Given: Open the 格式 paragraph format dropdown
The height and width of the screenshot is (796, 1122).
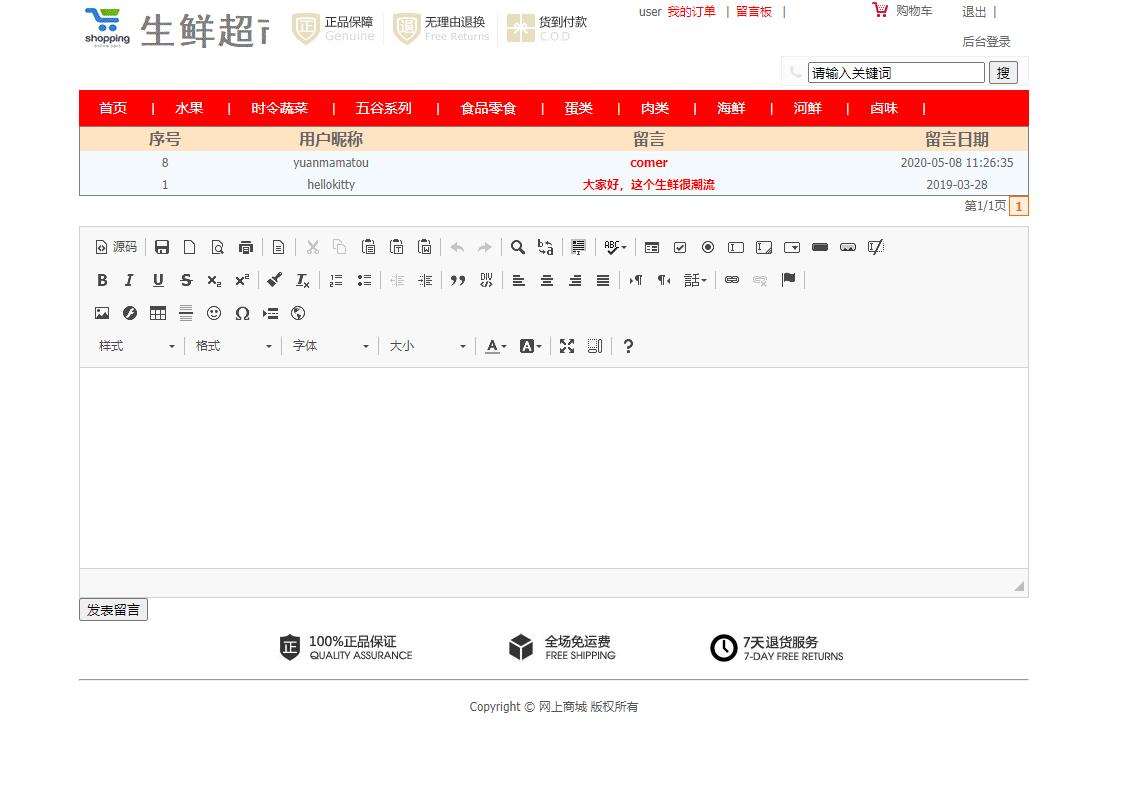Looking at the screenshot, I should 234,346.
